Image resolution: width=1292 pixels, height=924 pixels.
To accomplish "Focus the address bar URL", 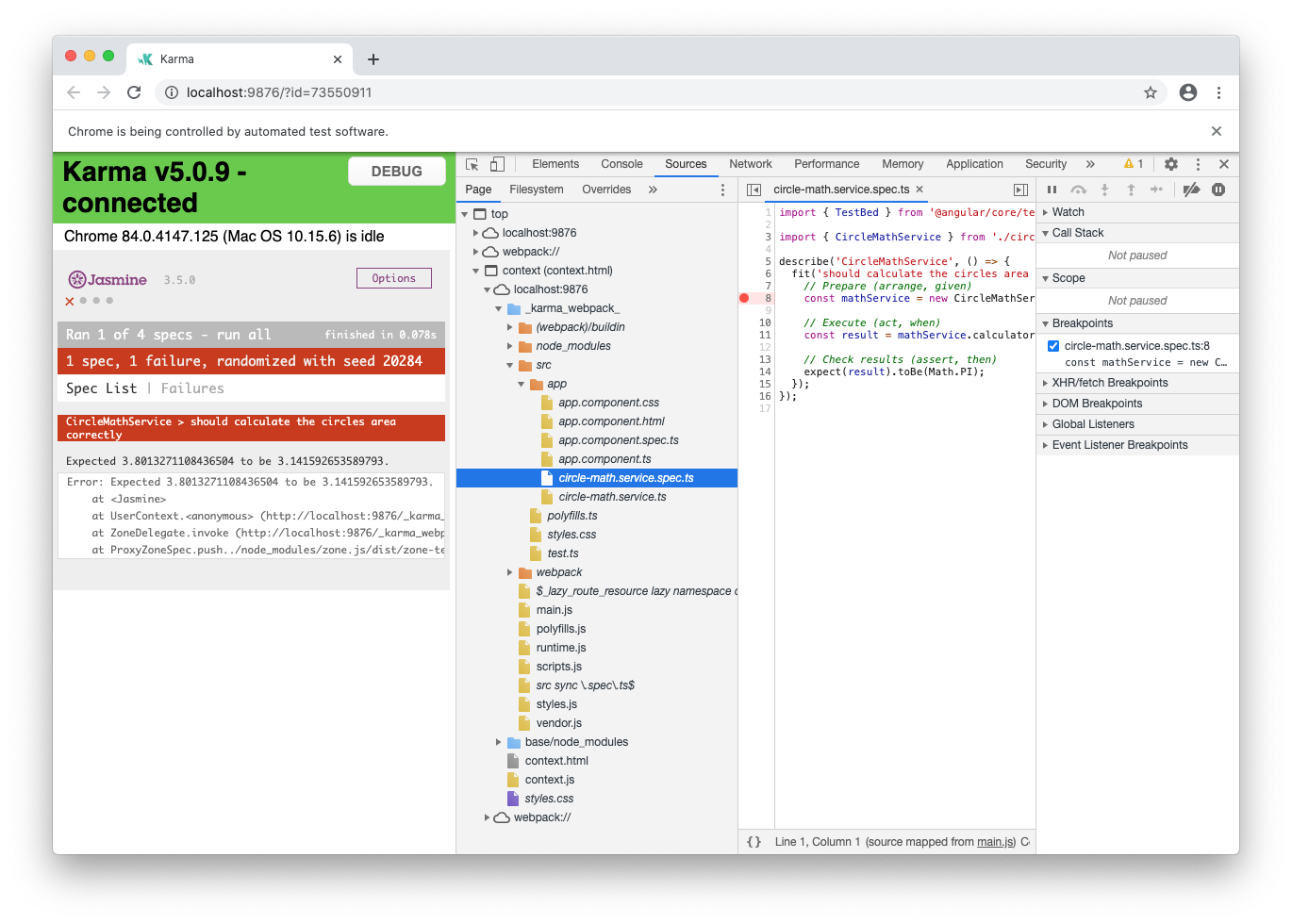I will point(279,92).
